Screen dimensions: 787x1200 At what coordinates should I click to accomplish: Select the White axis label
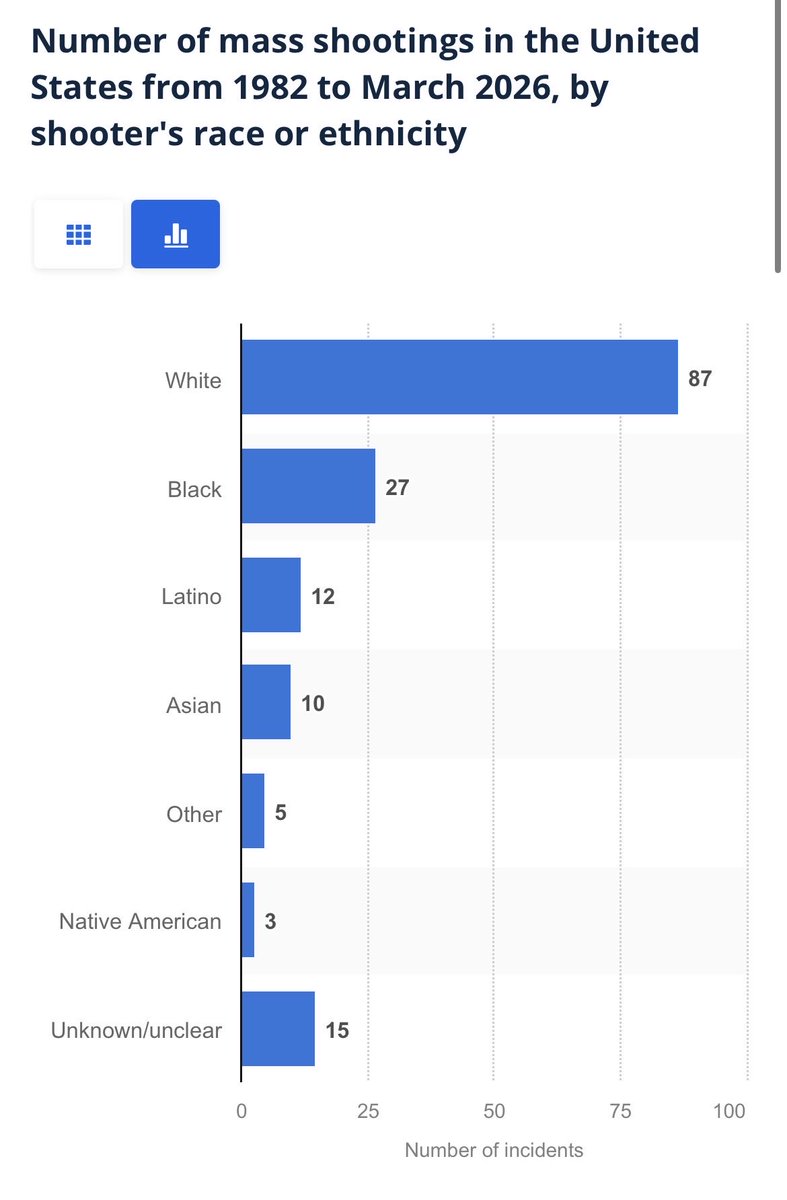click(x=194, y=381)
